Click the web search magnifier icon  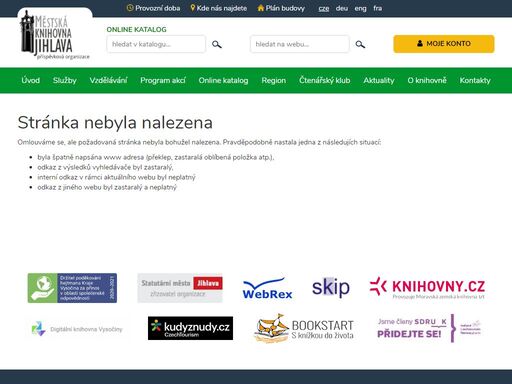[x=360, y=44]
